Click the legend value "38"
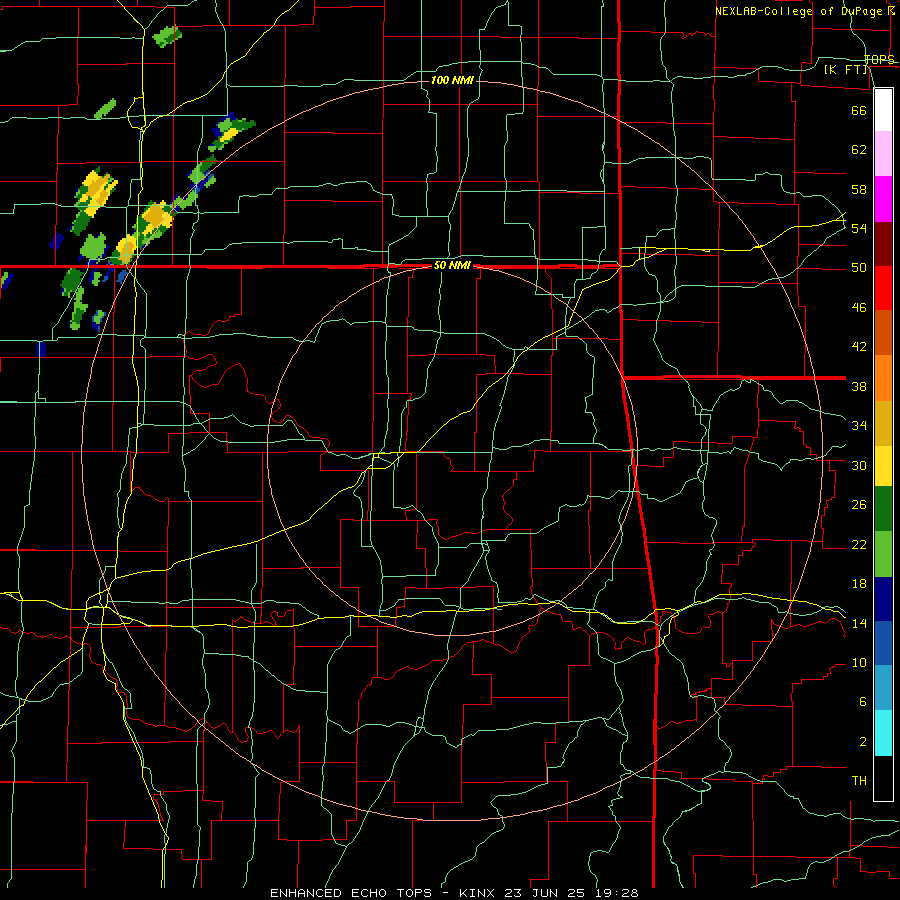This screenshot has height=900, width=900. coord(859,386)
